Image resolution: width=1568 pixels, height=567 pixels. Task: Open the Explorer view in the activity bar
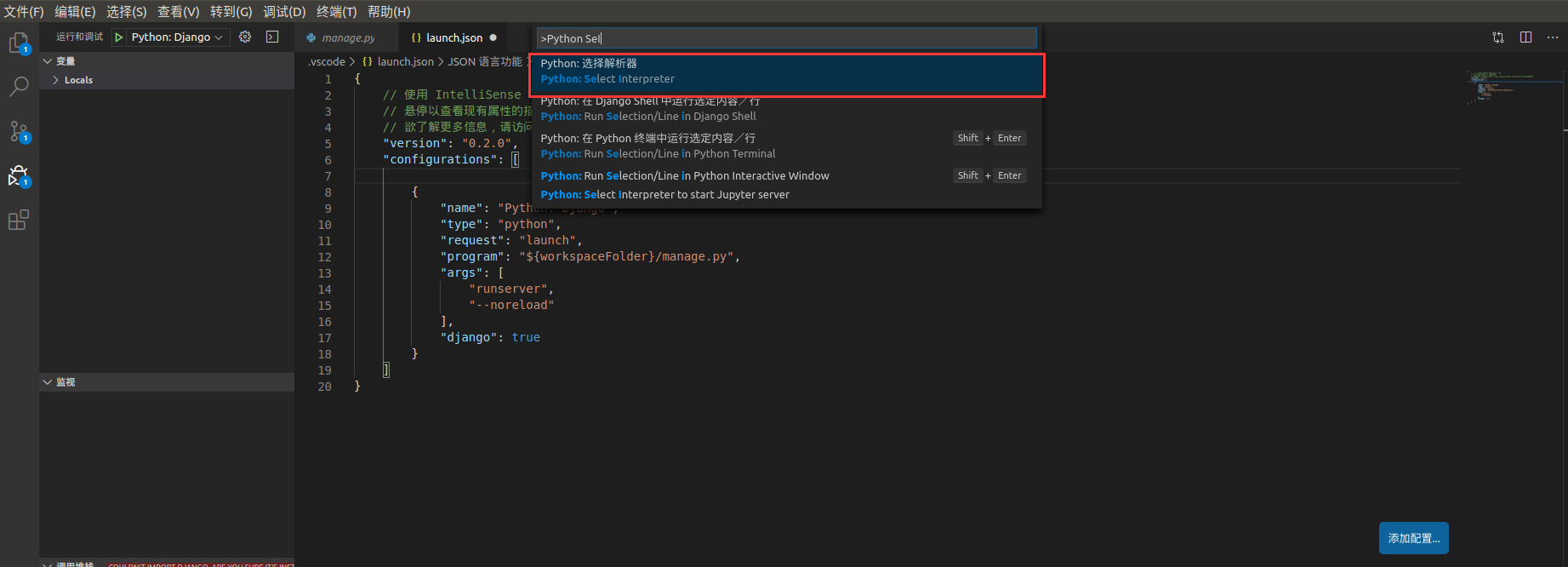click(19, 43)
